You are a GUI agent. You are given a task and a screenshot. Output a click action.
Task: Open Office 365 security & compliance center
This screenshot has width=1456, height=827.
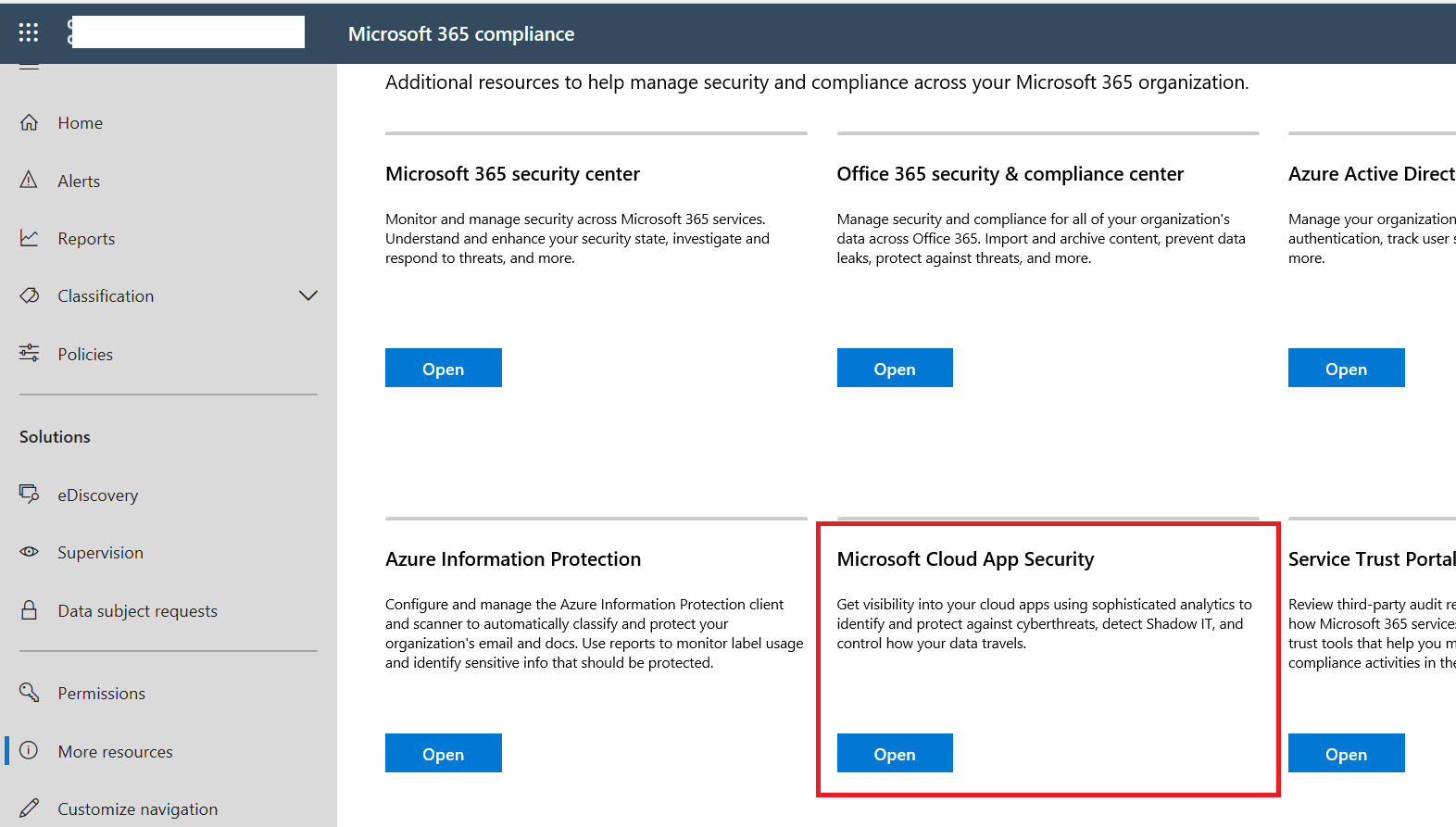pos(894,369)
